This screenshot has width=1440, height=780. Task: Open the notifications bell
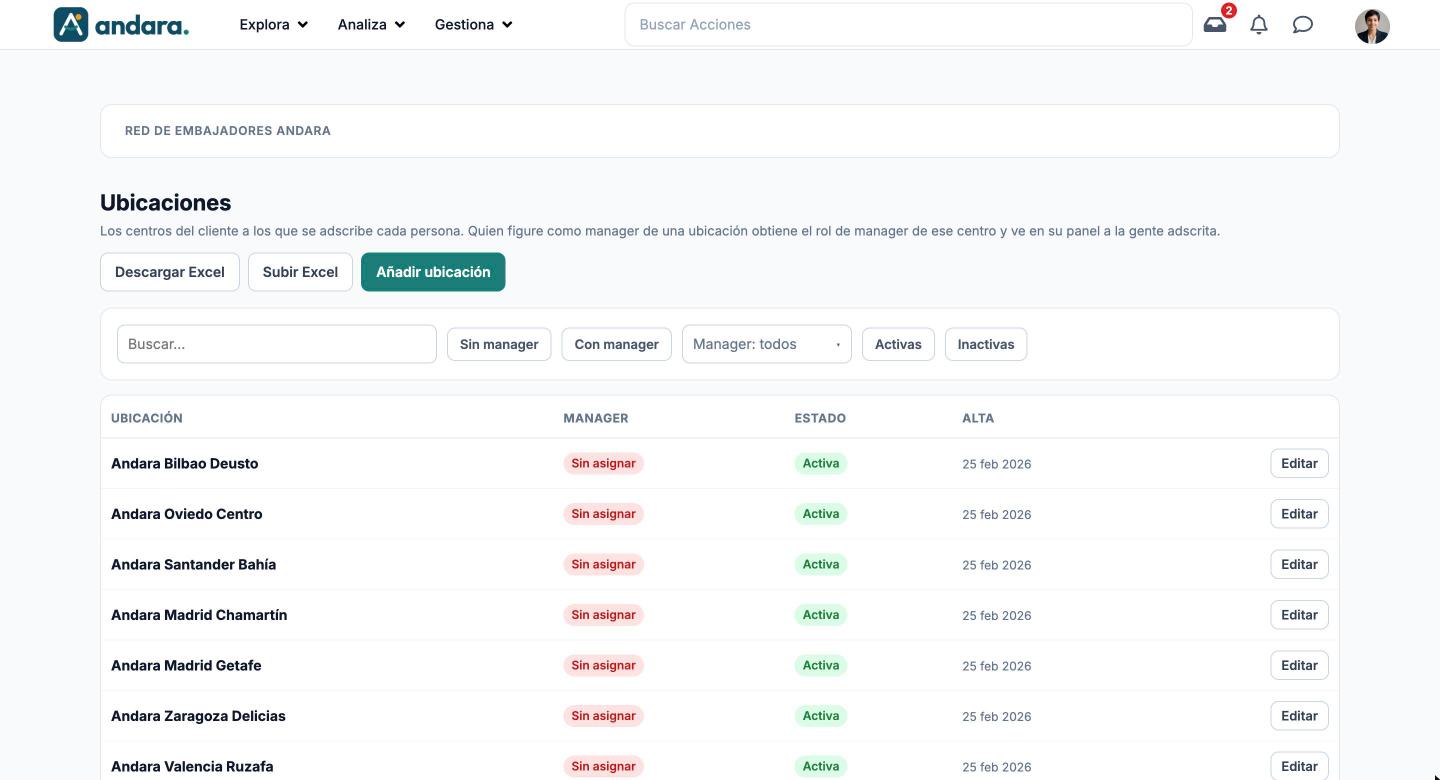(1259, 25)
